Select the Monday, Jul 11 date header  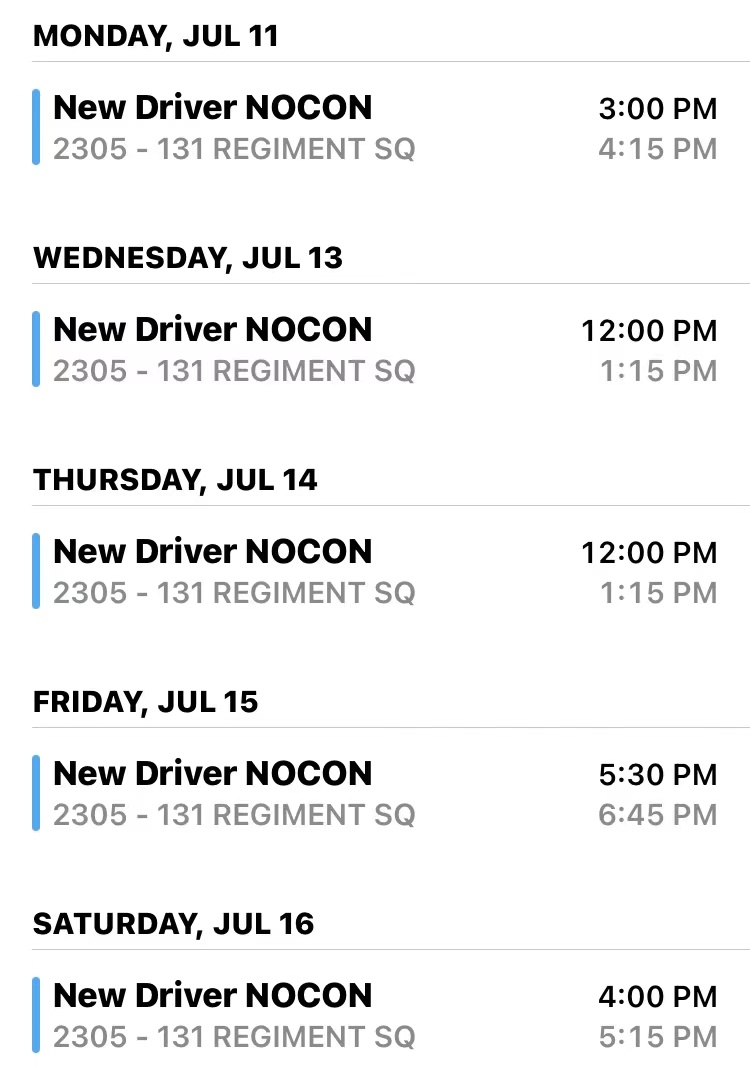click(156, 37)
